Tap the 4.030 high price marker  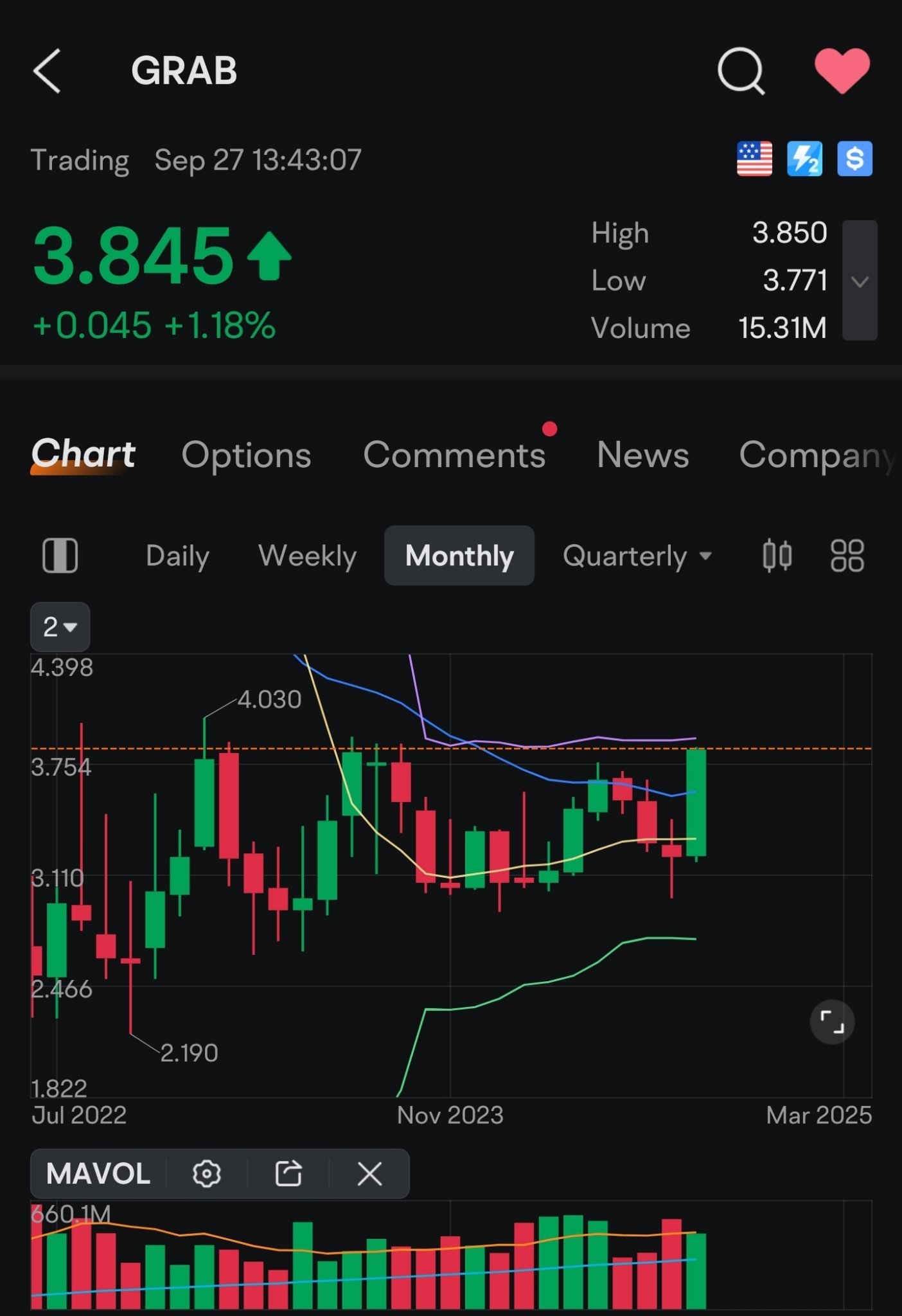point(269,700)
